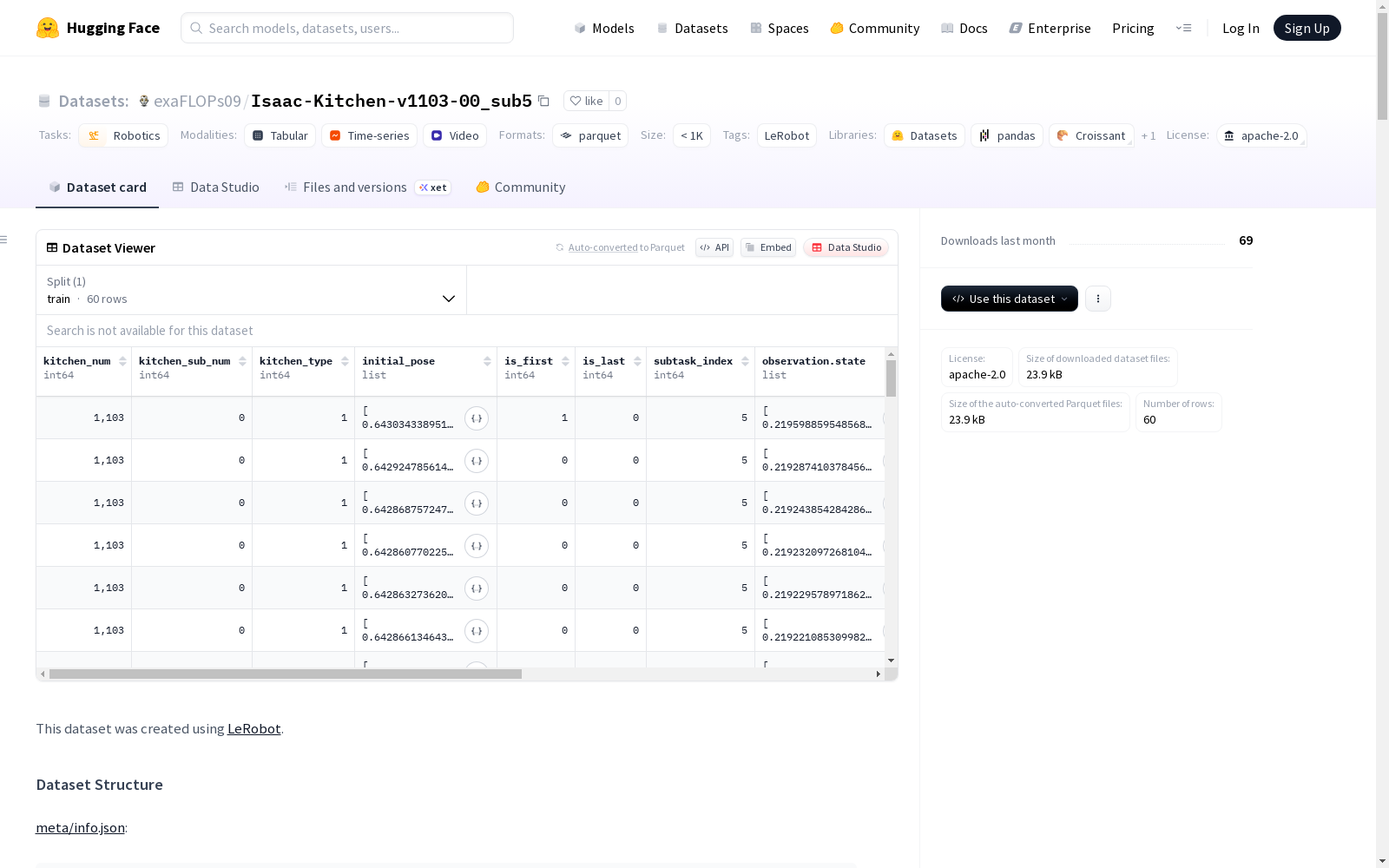Screen dimensions: 1389x868
Task: Open Data Studio from viewer header
Action: 846,247
